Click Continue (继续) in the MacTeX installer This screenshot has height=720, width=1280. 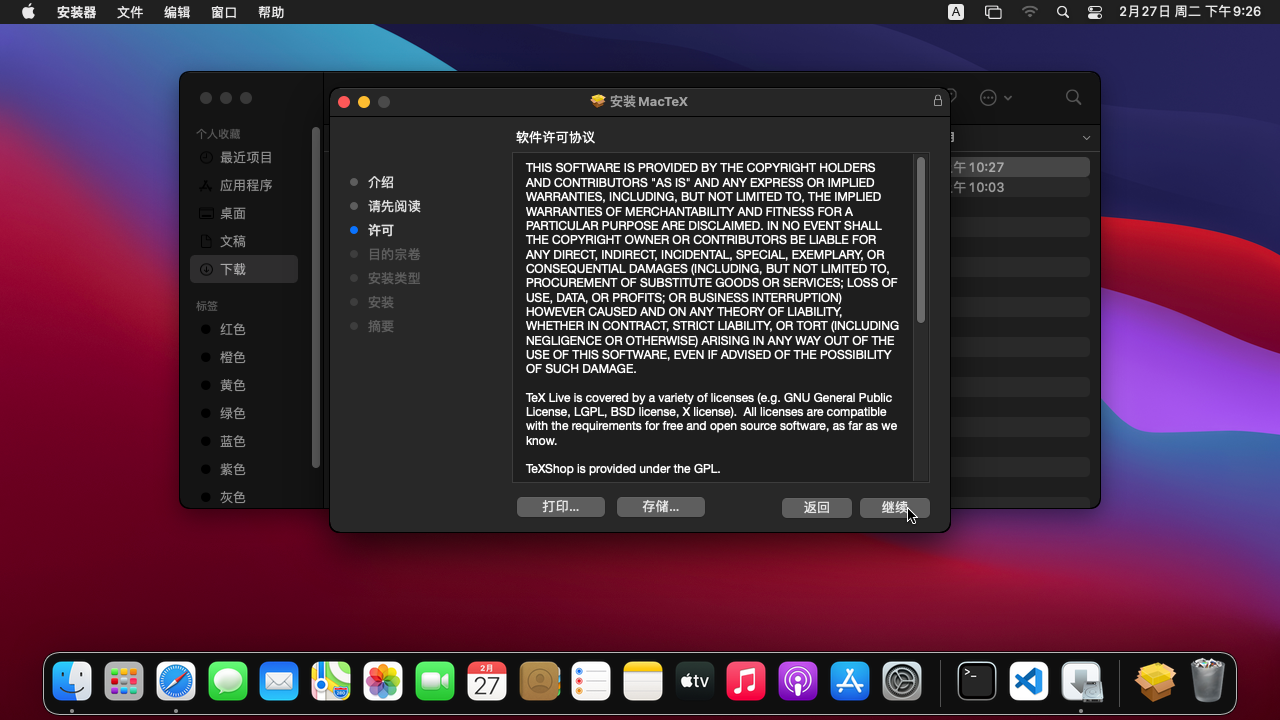pos(895,507)
